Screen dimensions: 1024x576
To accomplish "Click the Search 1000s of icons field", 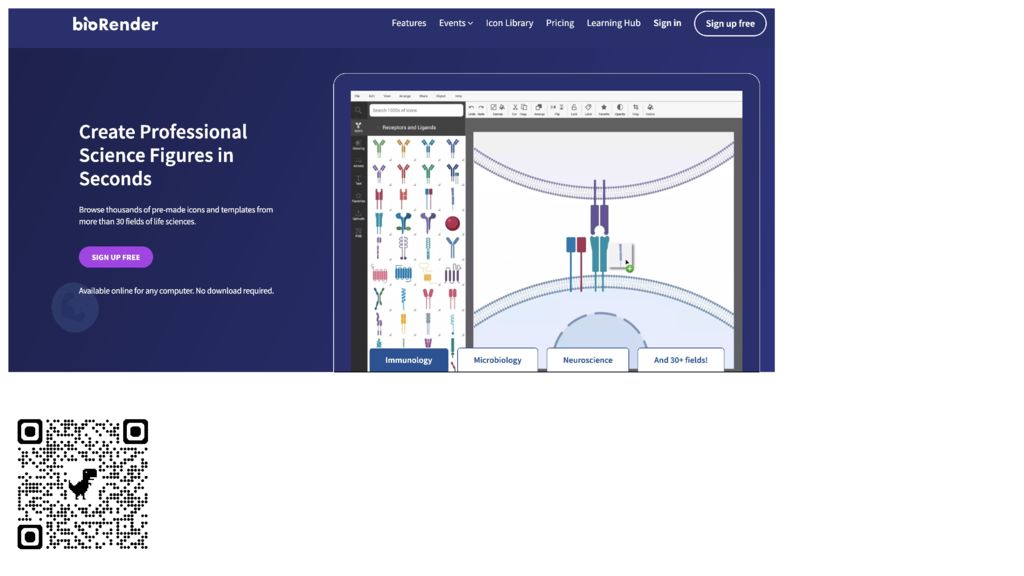I will point(416,110).
